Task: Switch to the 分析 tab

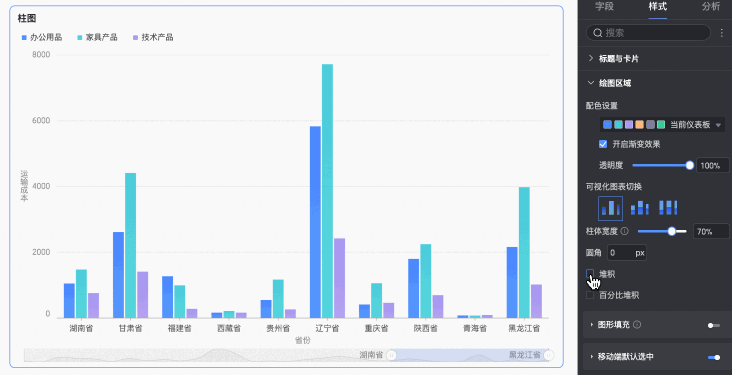Action: click(711, 7)
